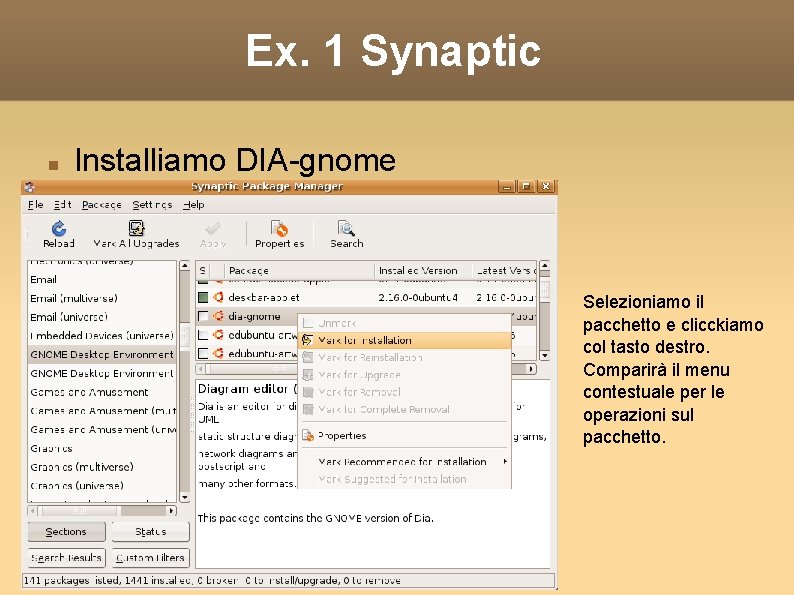The width and height of the screenshot is (794, 595).
Task: Click sections horizontal scrollbar thumb
Action: click(x=81, y=511)
